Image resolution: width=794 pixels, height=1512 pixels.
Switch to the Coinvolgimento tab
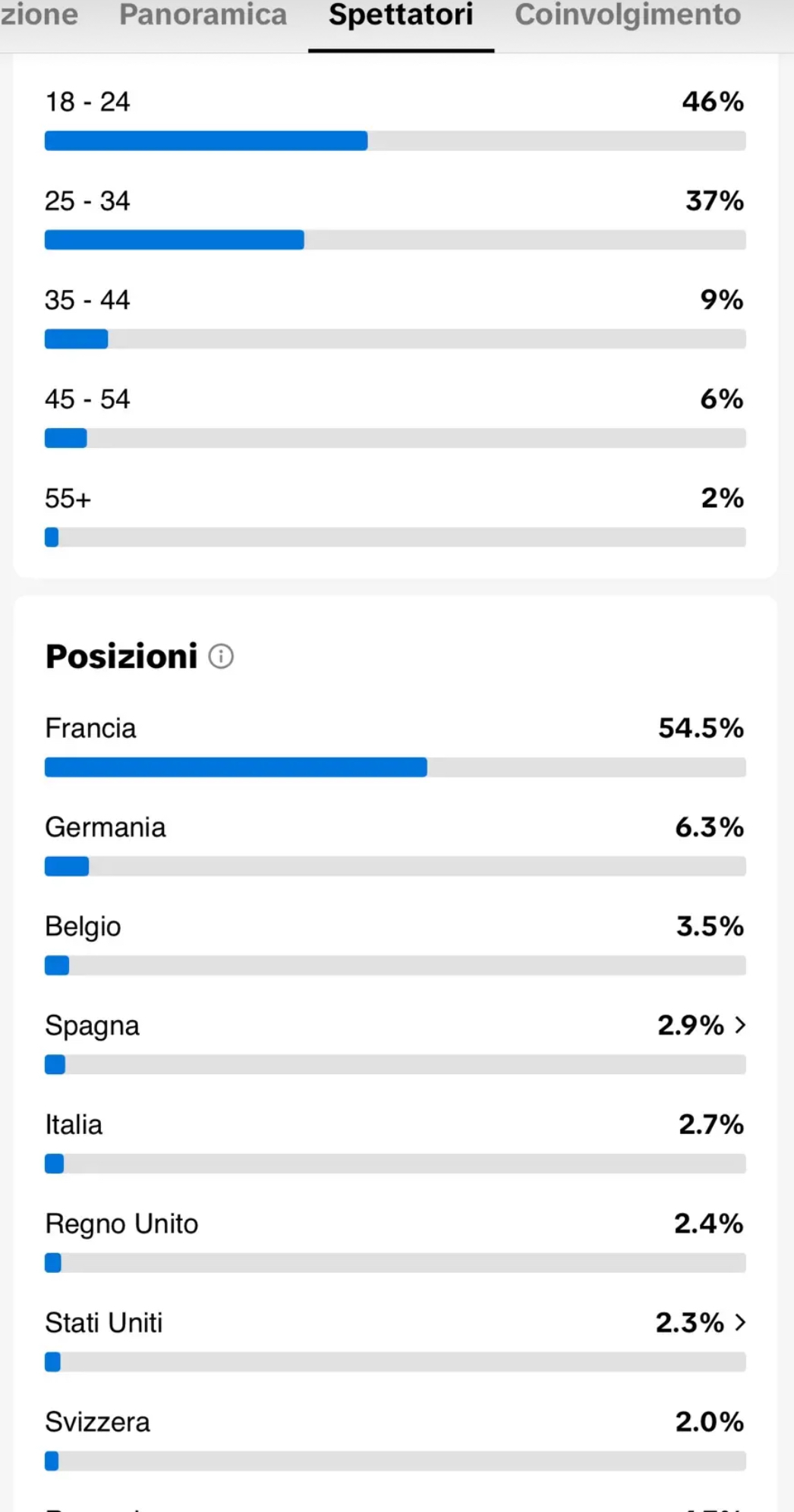(x=628, y=15)
